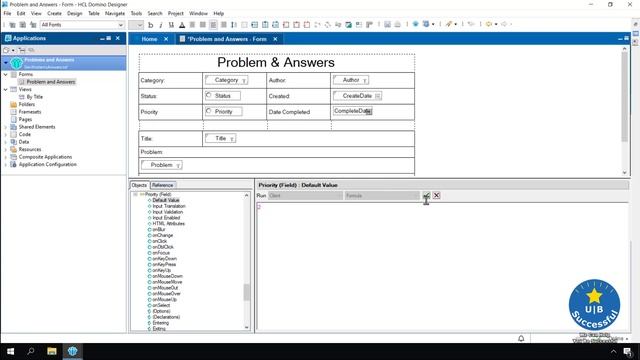This screenshot has width=640, height=360.
Task: Select Input Validation event
Action: pyautogui.click(x=167, y=212)
